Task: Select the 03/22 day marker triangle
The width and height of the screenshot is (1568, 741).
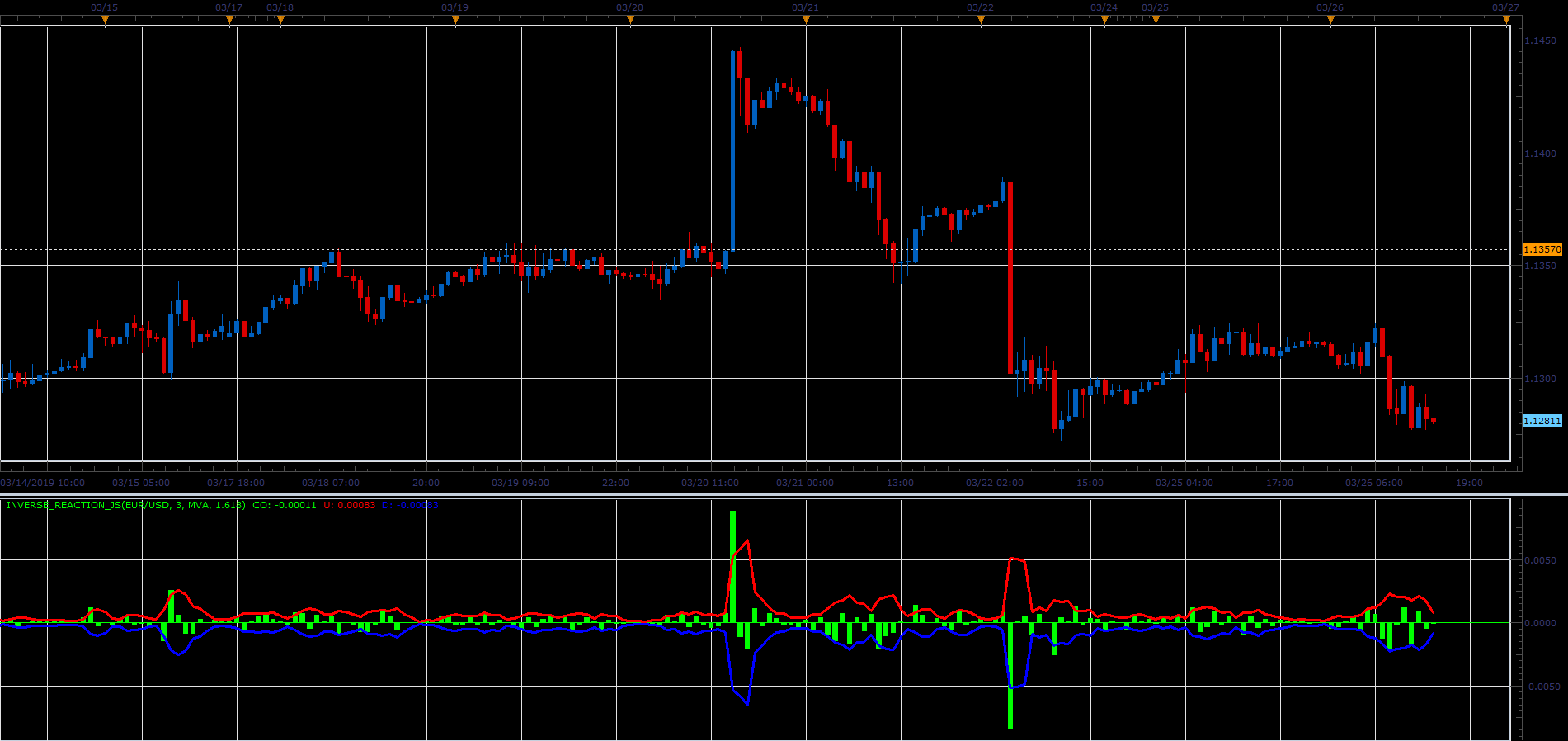Action: [981, 21]
